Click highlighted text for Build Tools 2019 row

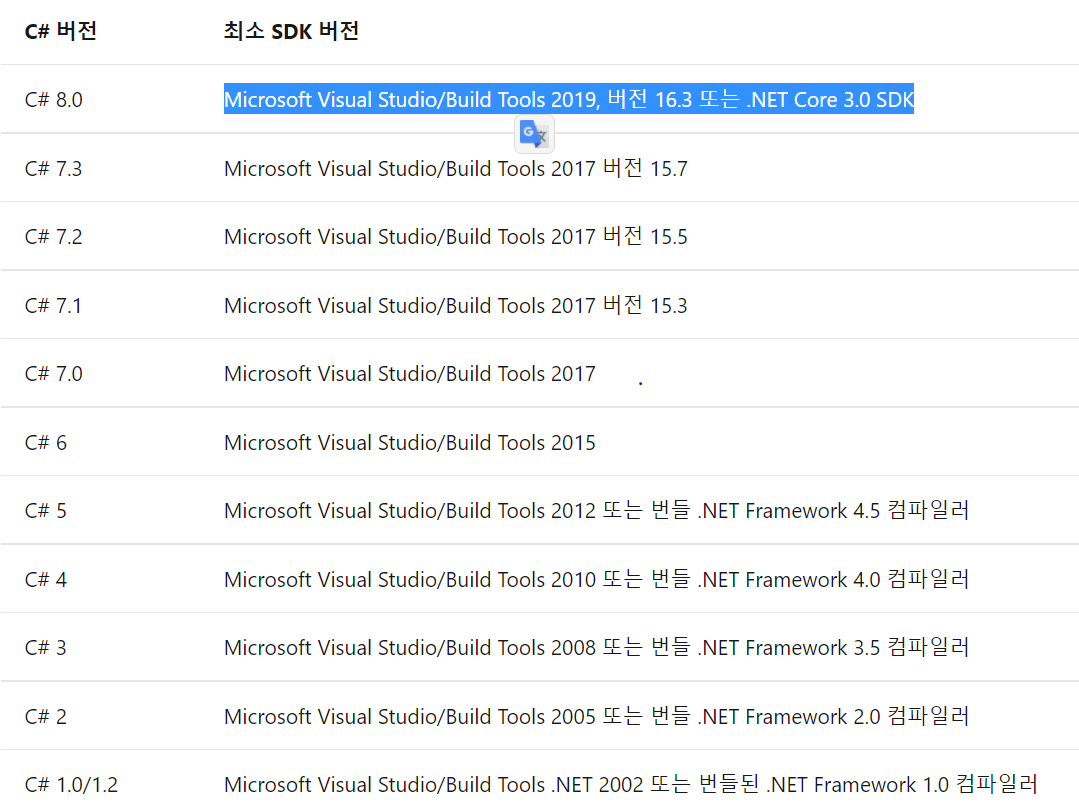coord(568,99)
